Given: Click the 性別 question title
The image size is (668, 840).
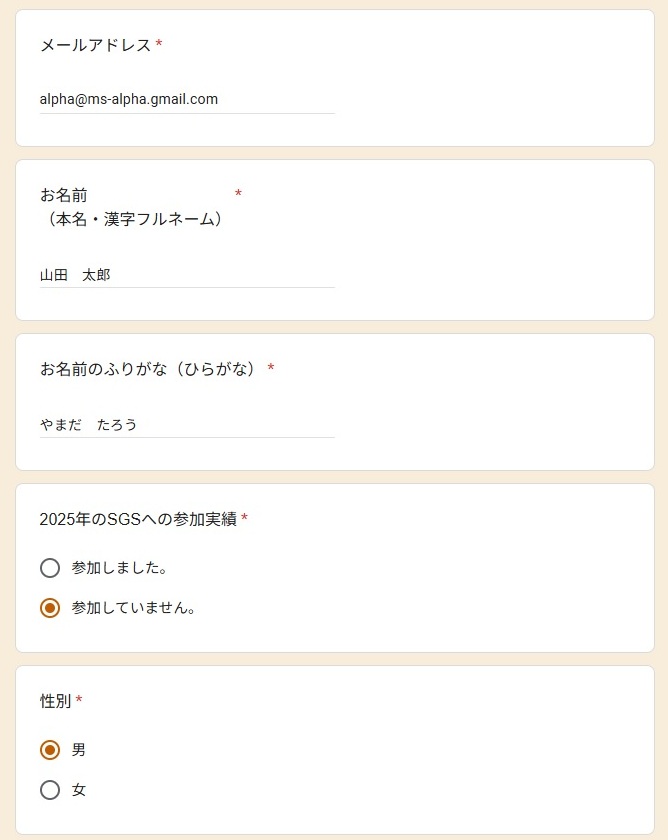Looking at the screenshot, I should point(55,701).
